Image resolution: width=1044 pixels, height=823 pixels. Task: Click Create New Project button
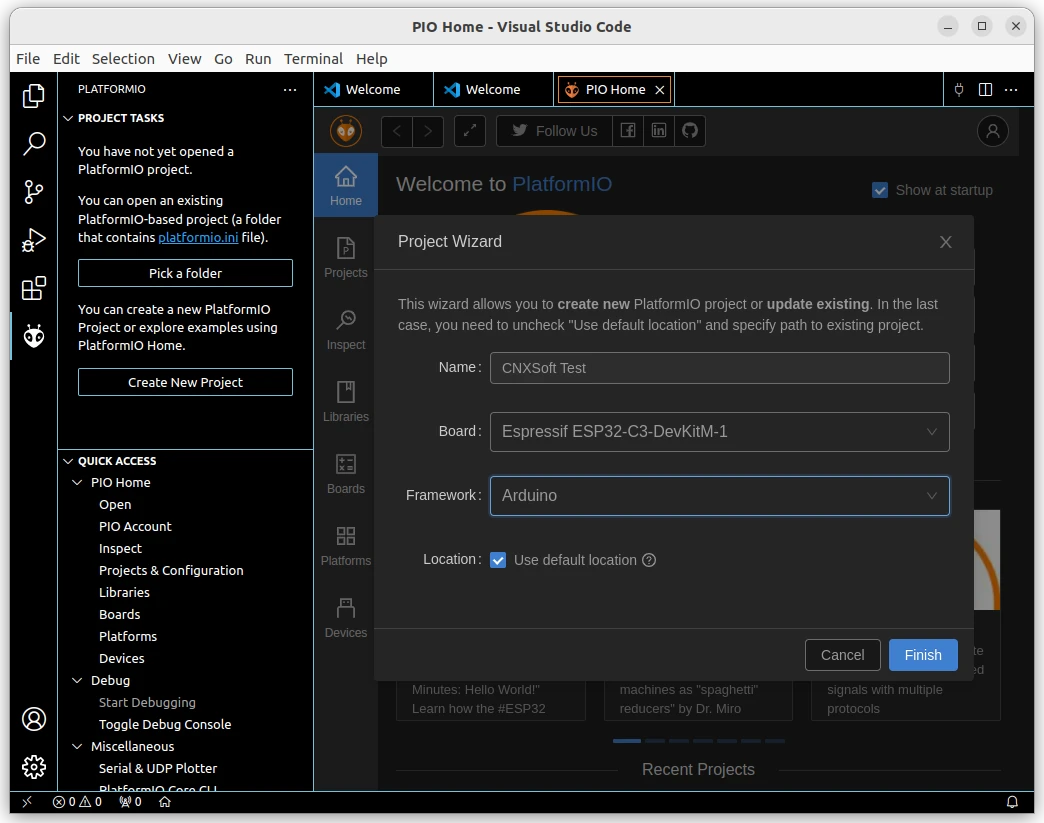[185, 382]
